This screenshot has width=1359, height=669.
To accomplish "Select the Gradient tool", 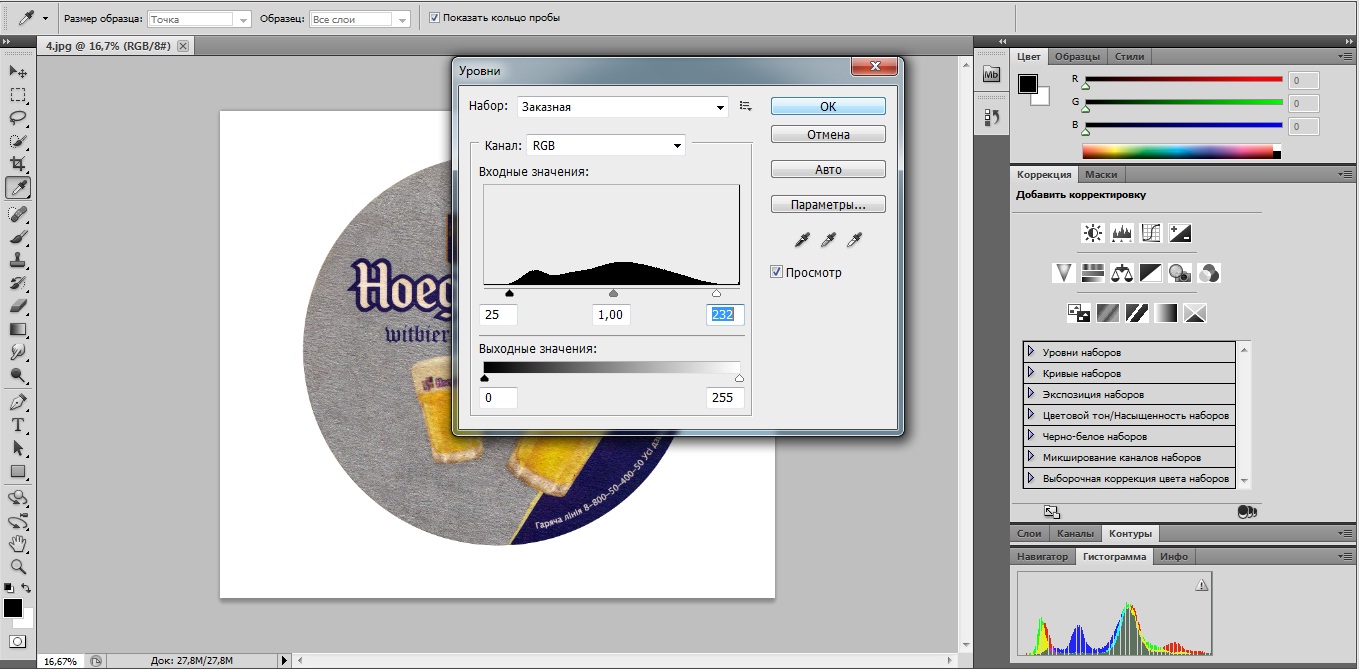I will click(x=18, y=329).
